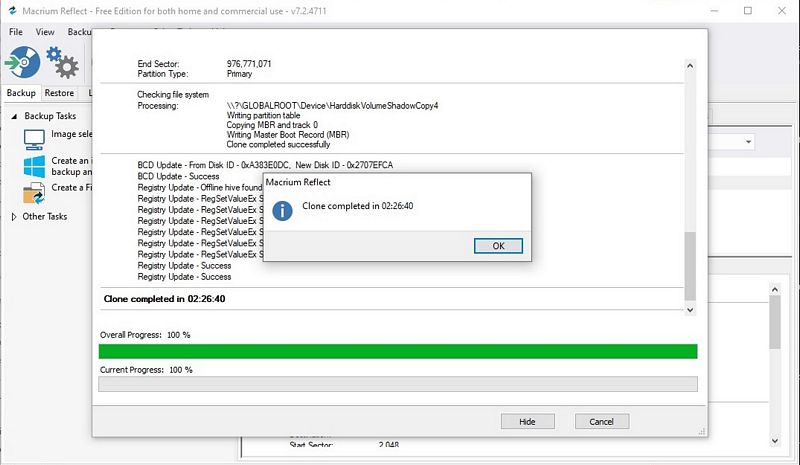Click the 'BCD Update - Success' log line
This screenshot has width=800, height=465.
tap(178, 176)
